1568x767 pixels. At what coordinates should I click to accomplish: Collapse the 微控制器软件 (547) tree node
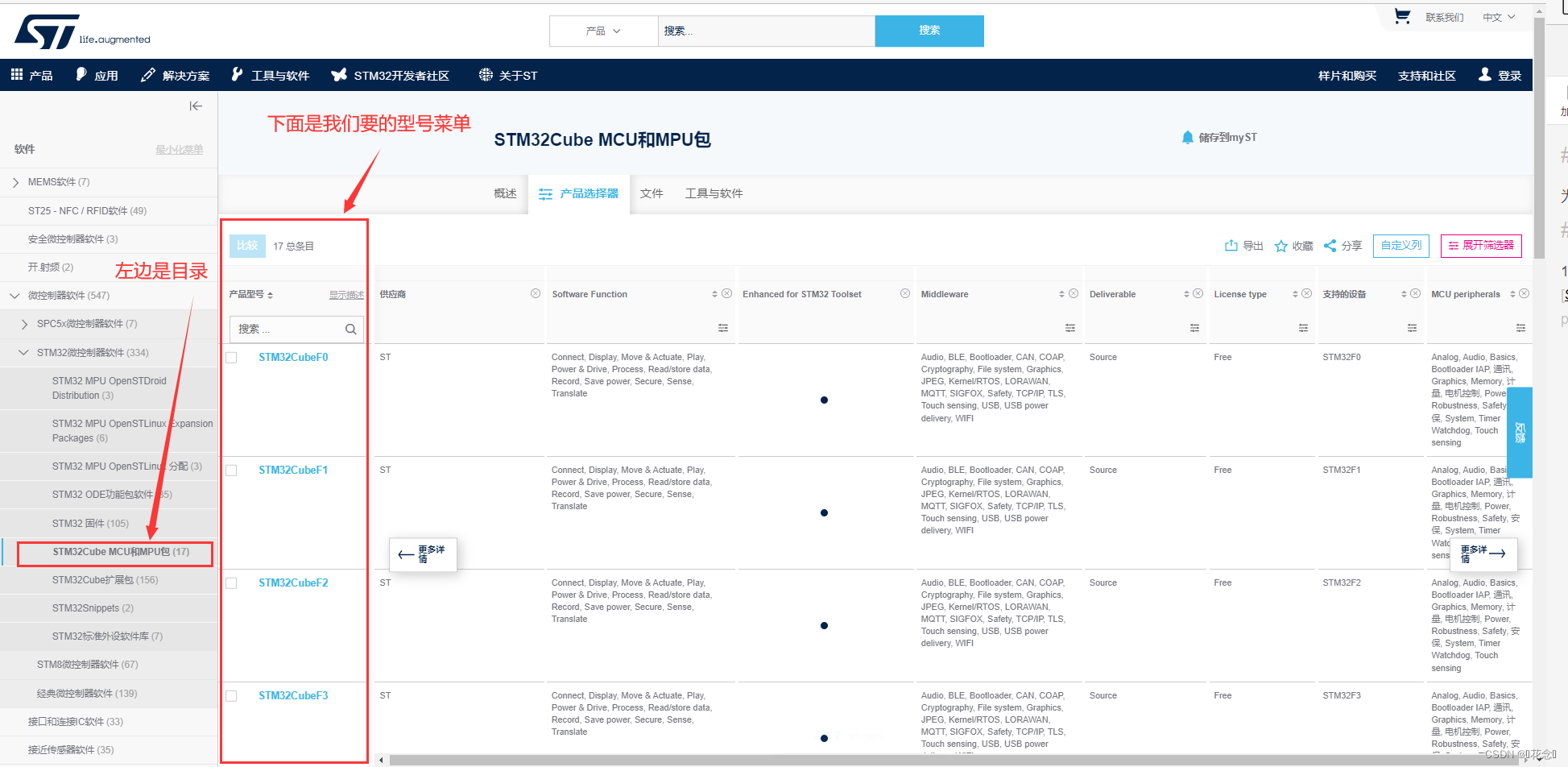pyautogui.click(x=14, y=296)
